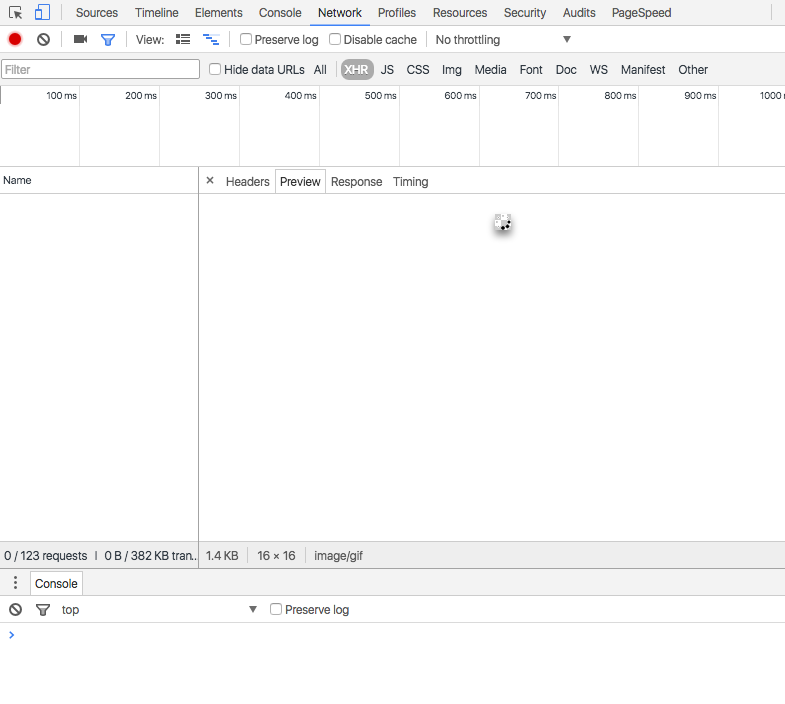Toggle the network filter funnel icon
Image resolution: width=785 pixels, height=704 pixels.
[x=108, y=39]
